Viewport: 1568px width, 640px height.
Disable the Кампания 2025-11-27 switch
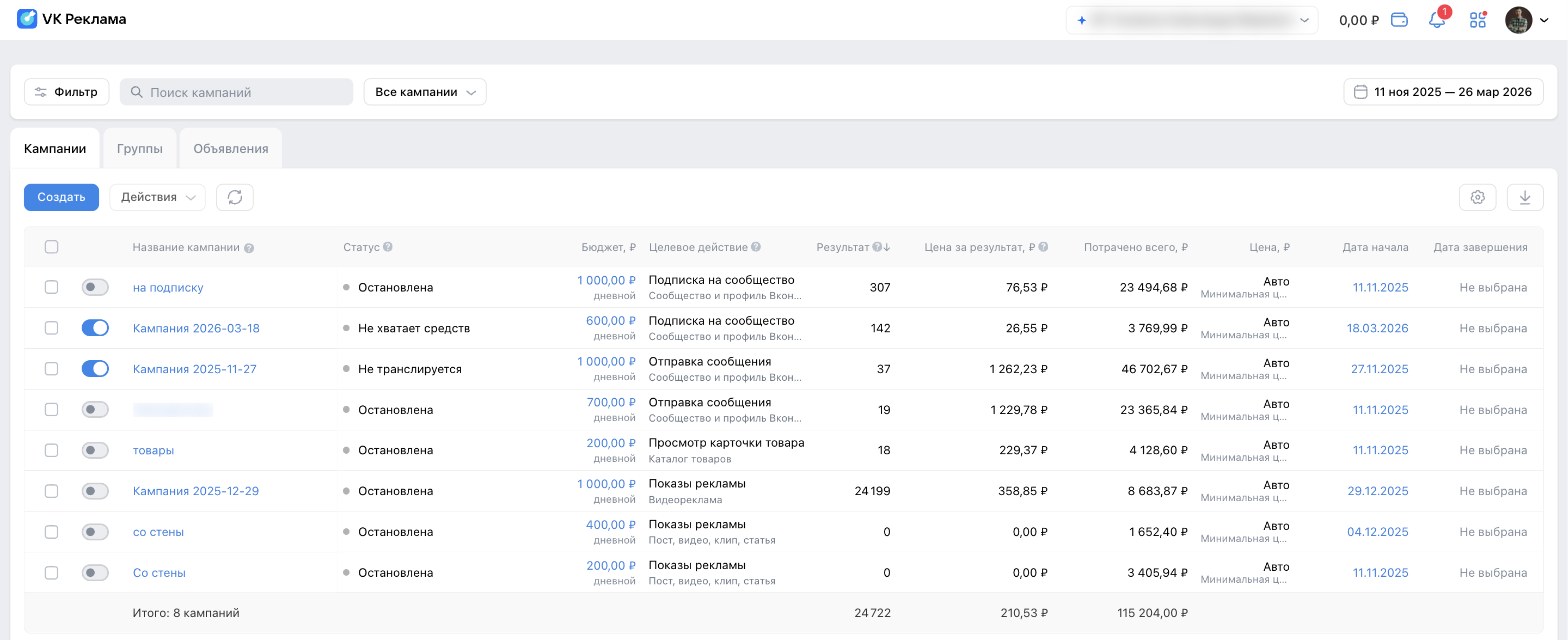95,369
